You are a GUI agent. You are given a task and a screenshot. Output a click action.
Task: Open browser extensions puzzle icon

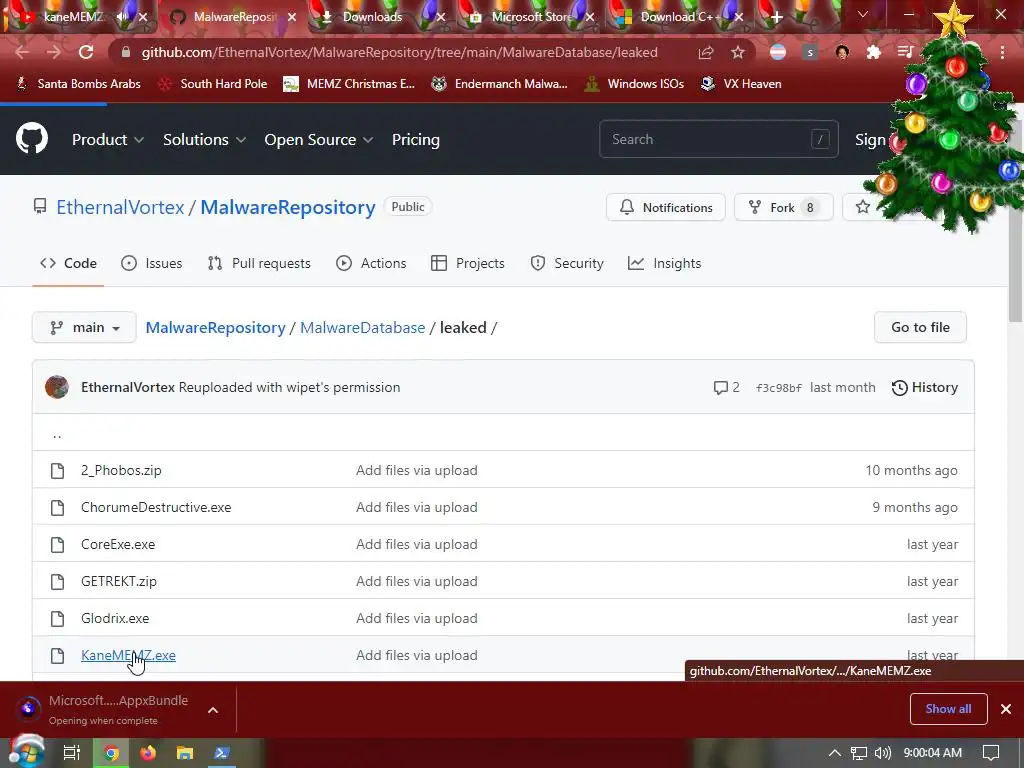coord(874,52)
